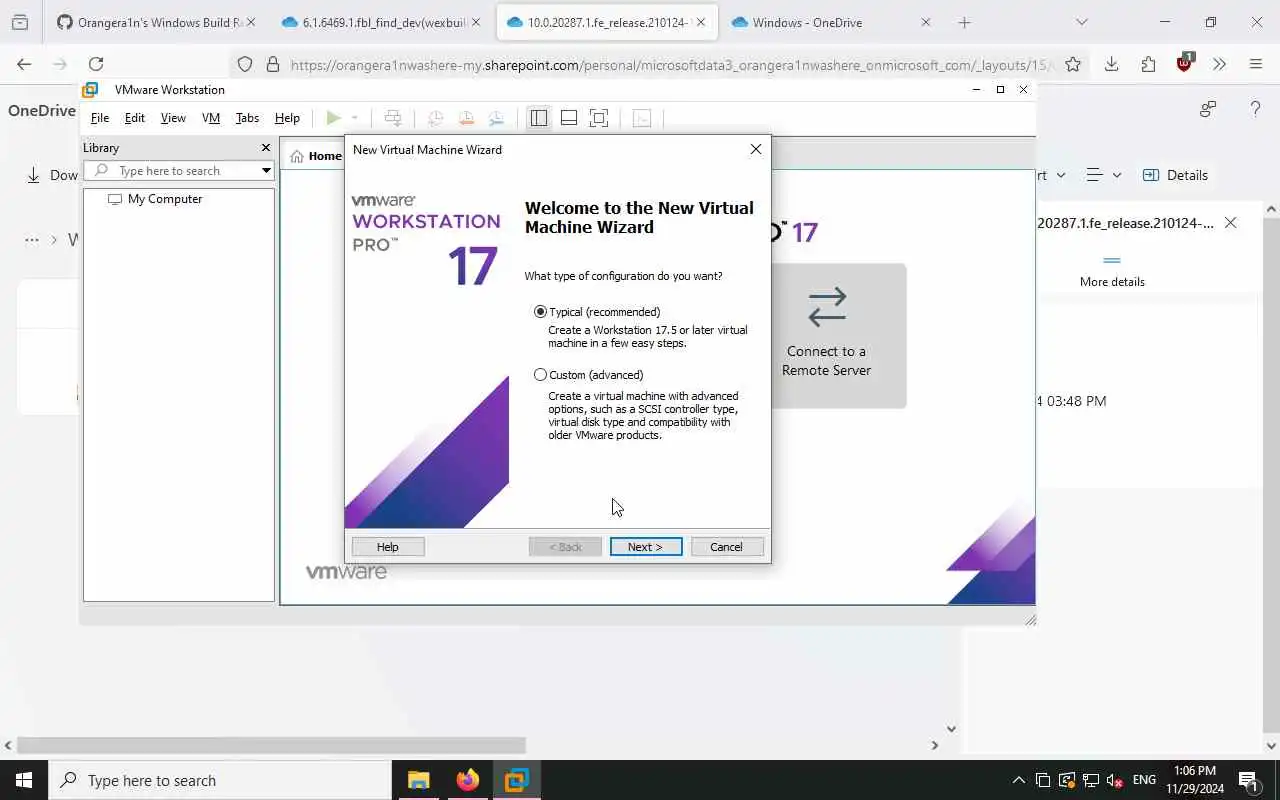Open the Firefox extensions puzzle icon

(1148, 64)
